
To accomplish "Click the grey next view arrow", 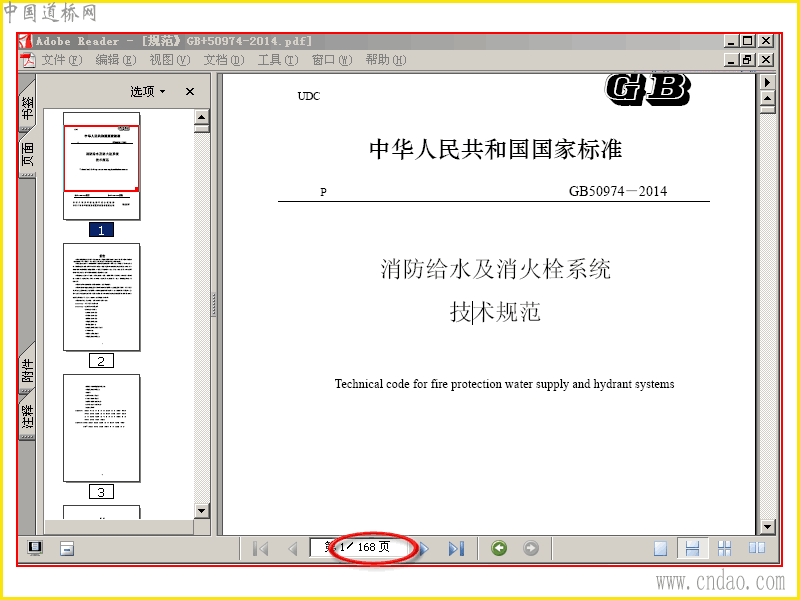I will [531, 548].
